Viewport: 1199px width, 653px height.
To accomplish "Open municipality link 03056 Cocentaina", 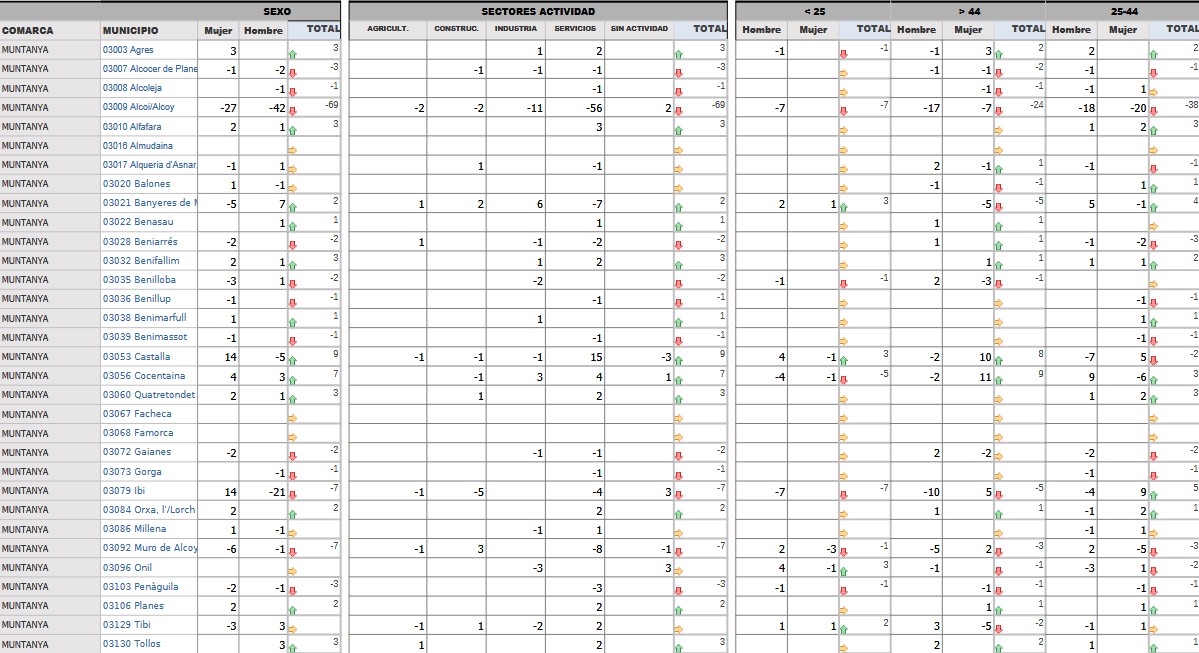I will click(x=144, y=376).
